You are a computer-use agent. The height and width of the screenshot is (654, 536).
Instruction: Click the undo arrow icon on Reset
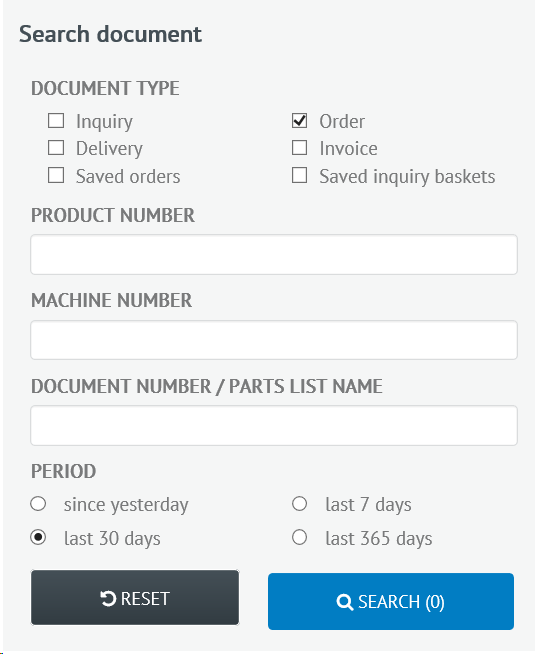tap(108, 599)
